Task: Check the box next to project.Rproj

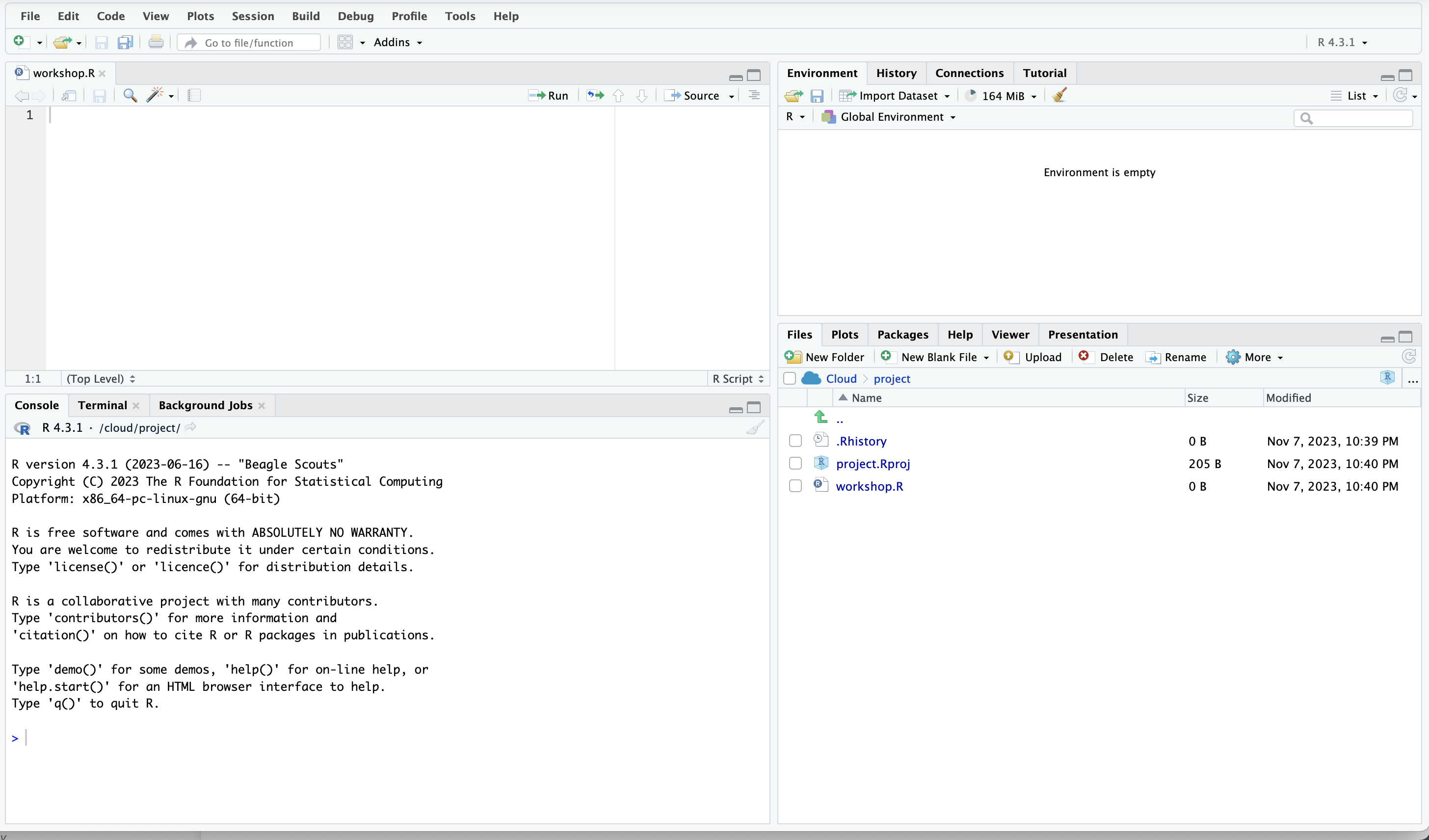Action: coord(795,464)
